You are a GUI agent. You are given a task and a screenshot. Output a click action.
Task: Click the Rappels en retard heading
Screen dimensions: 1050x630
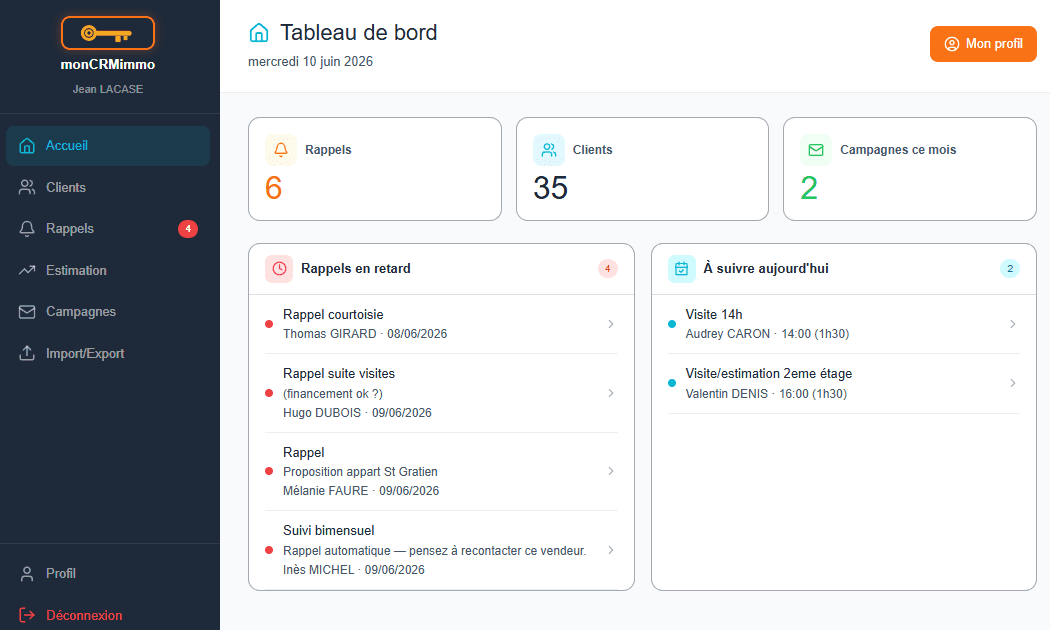(x=356, y=268)
